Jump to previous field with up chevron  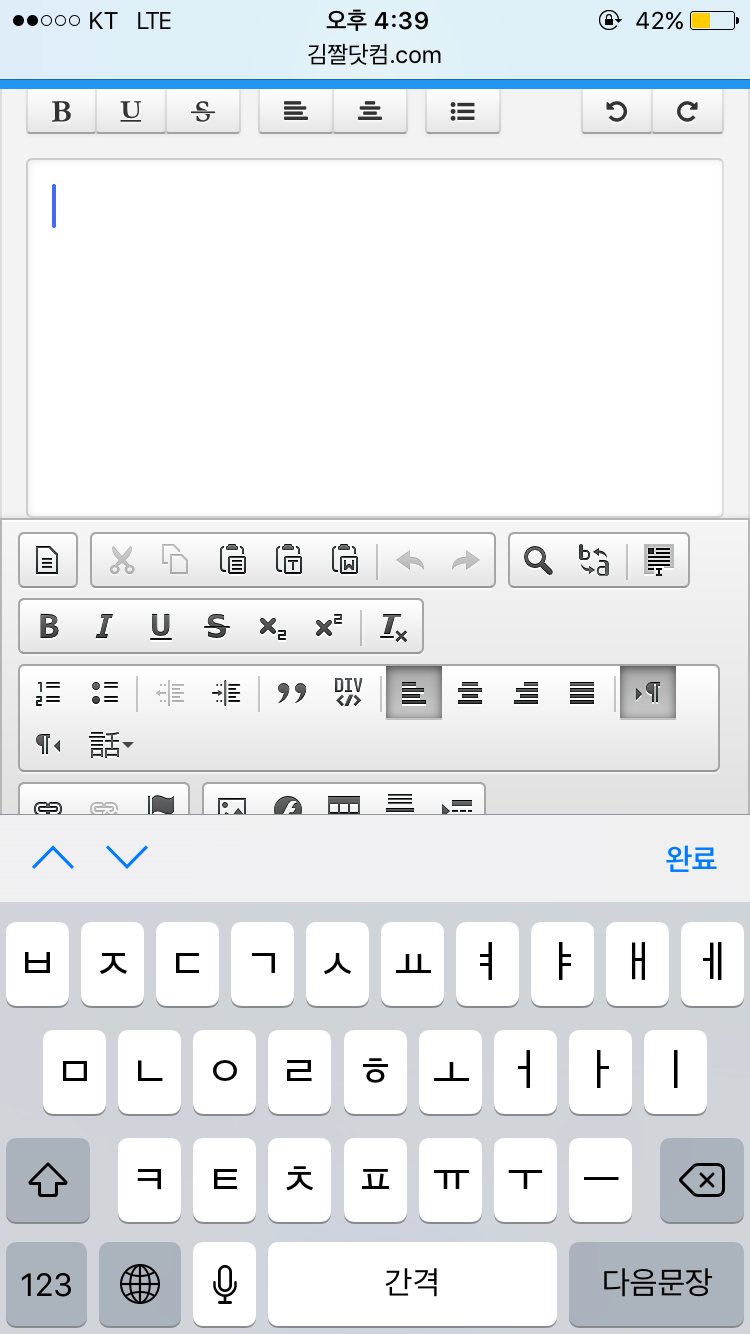pos(53,857)
